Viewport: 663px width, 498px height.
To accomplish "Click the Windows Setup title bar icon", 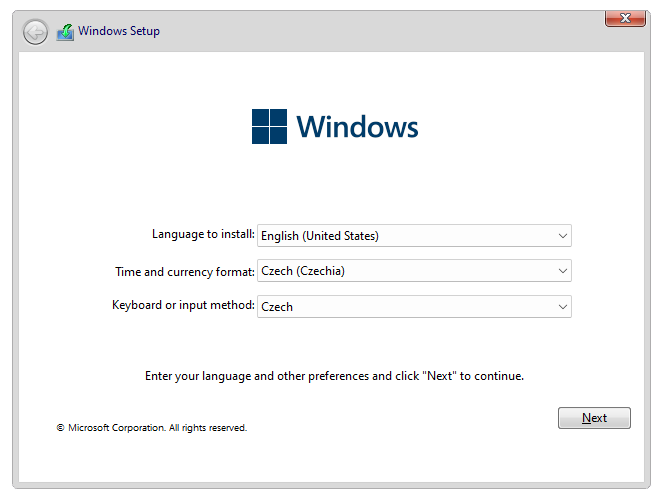I will [65, 32].
